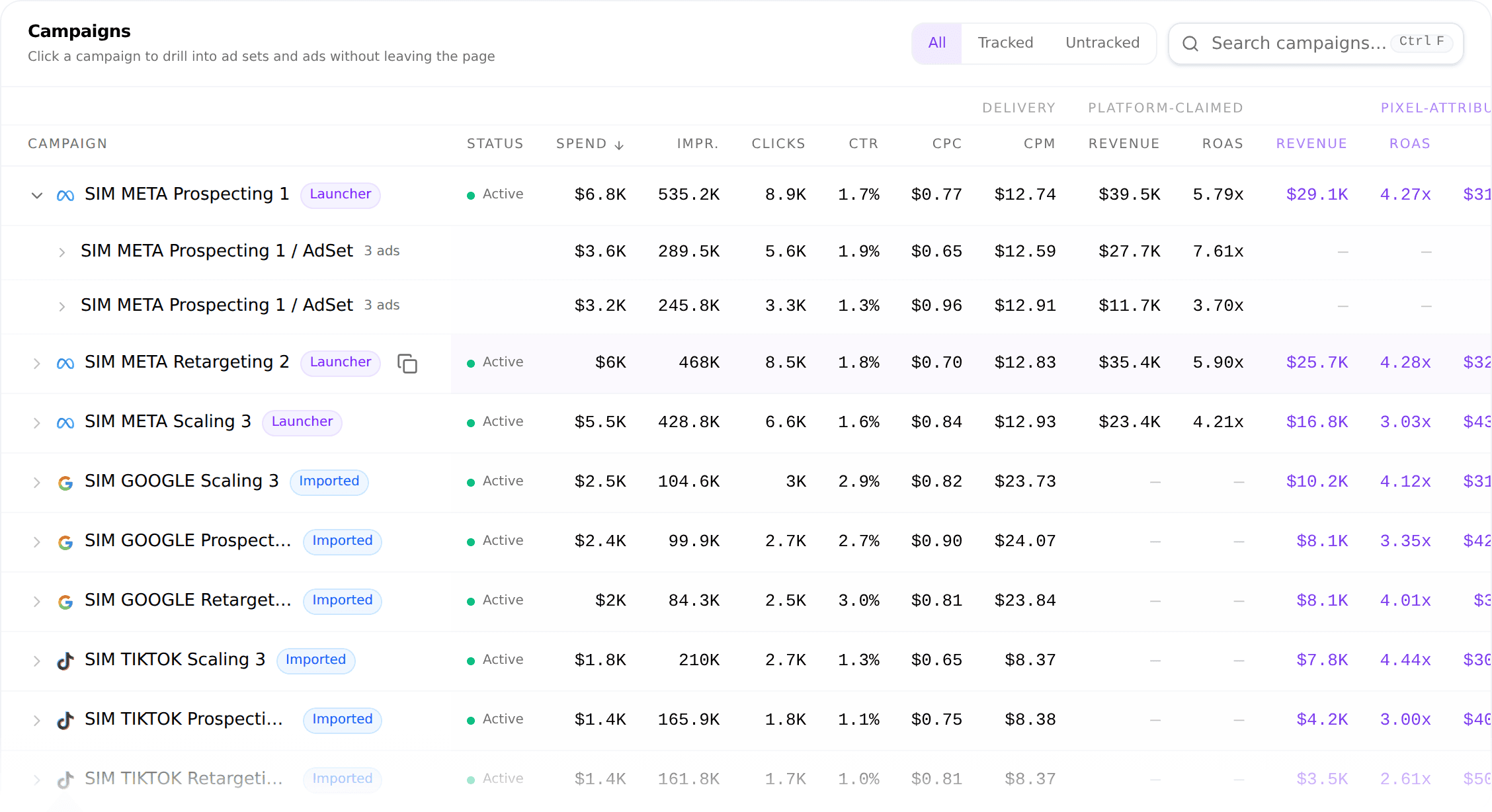Click the 468K impressions value

pos(699,363)
